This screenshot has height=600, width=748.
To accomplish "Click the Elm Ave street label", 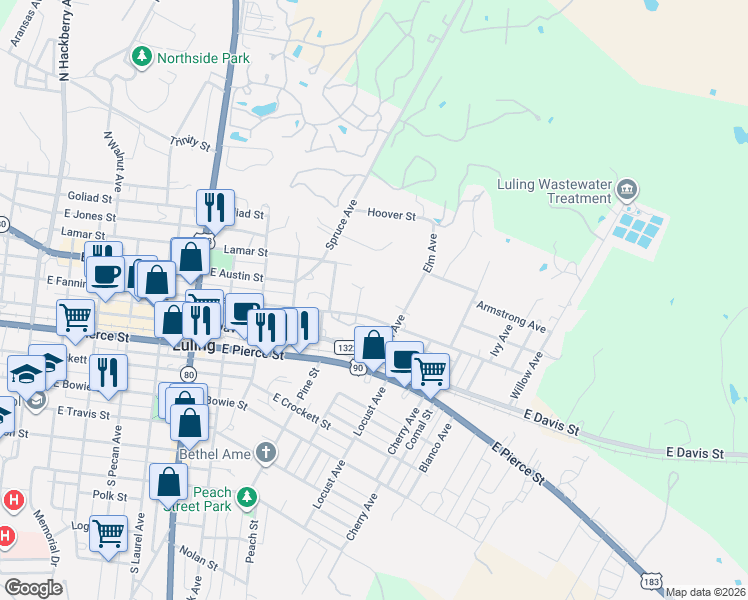I will click(x=430, y=253).
